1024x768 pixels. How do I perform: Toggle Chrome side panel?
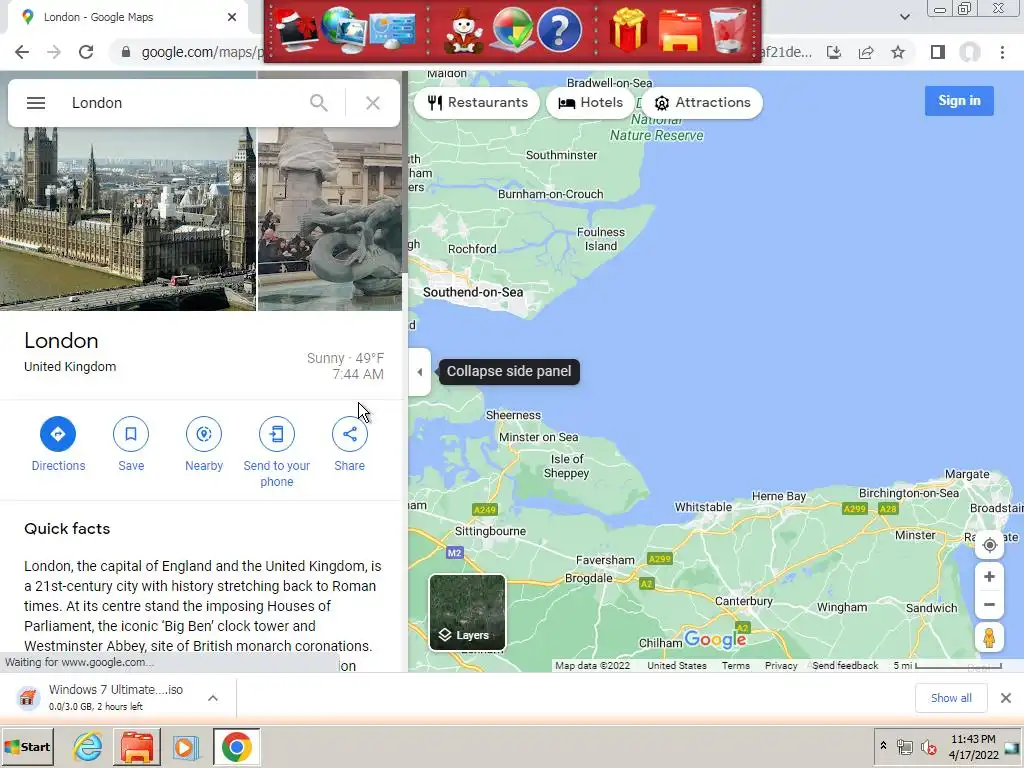tap(938, 52)
